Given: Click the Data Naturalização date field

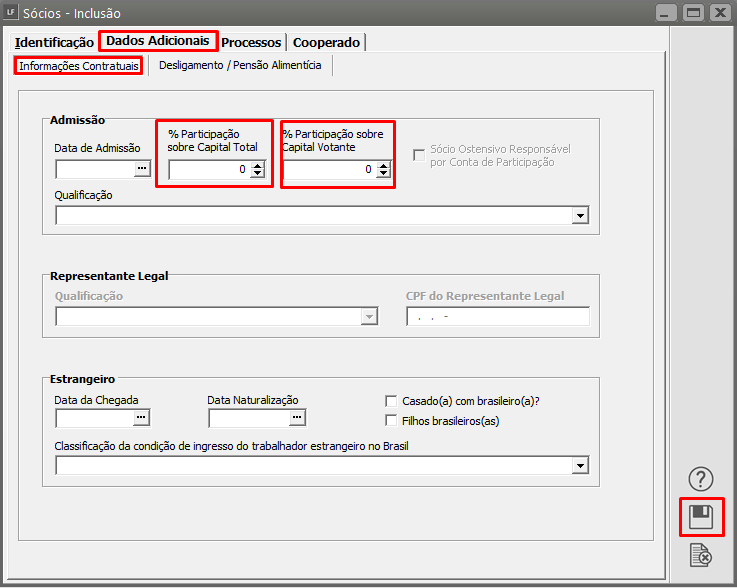Looking at the screenshot, I should (x=248, y=417).
